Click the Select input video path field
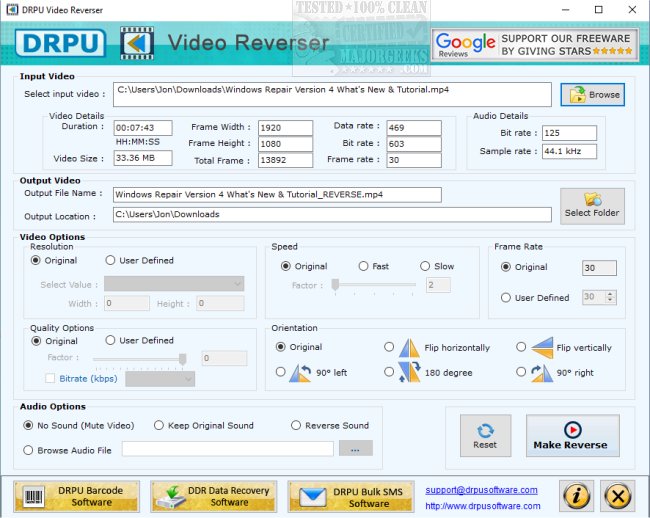 [332, 94]
